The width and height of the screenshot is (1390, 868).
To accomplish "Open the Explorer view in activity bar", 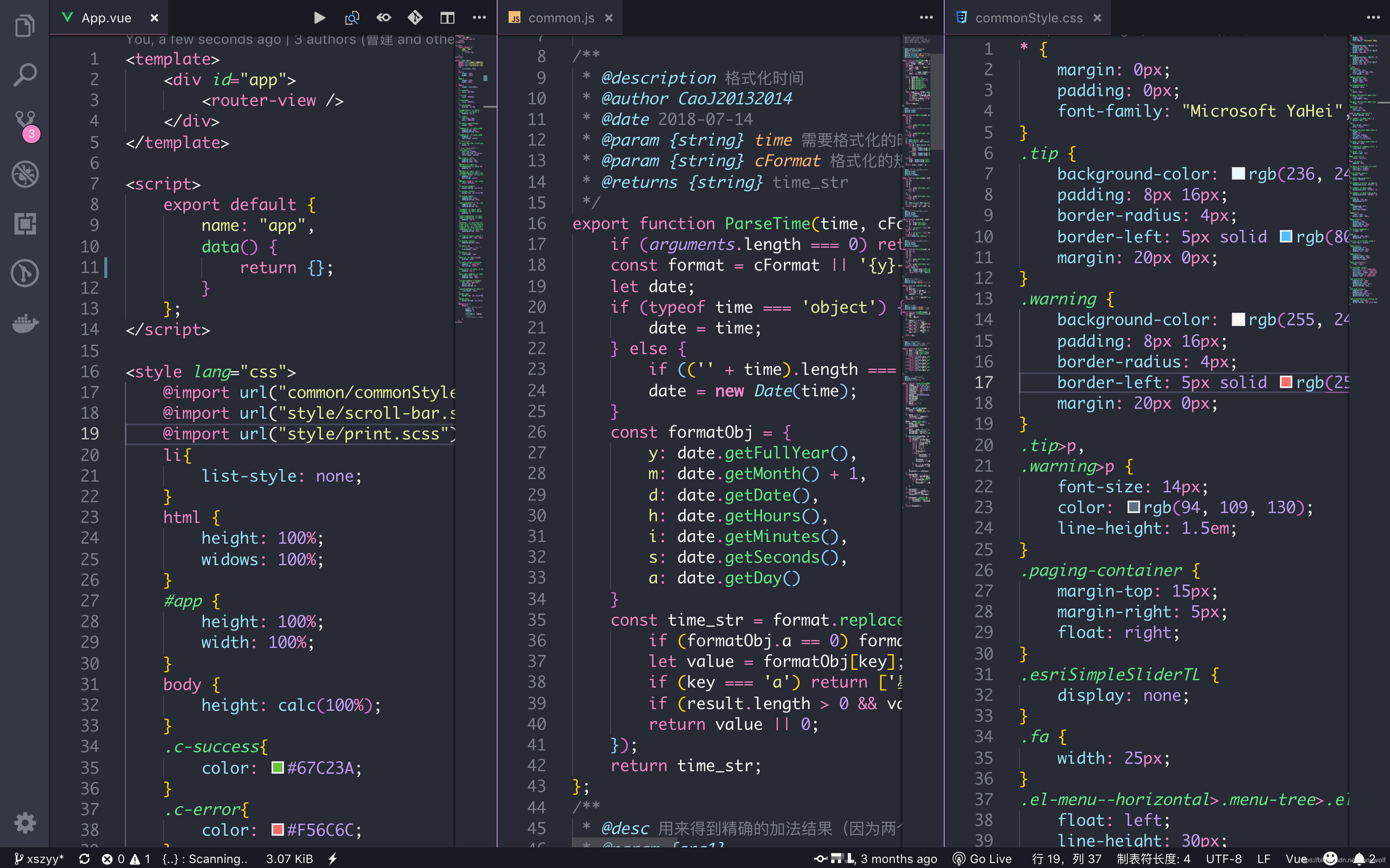I will (x=25, y=26).
